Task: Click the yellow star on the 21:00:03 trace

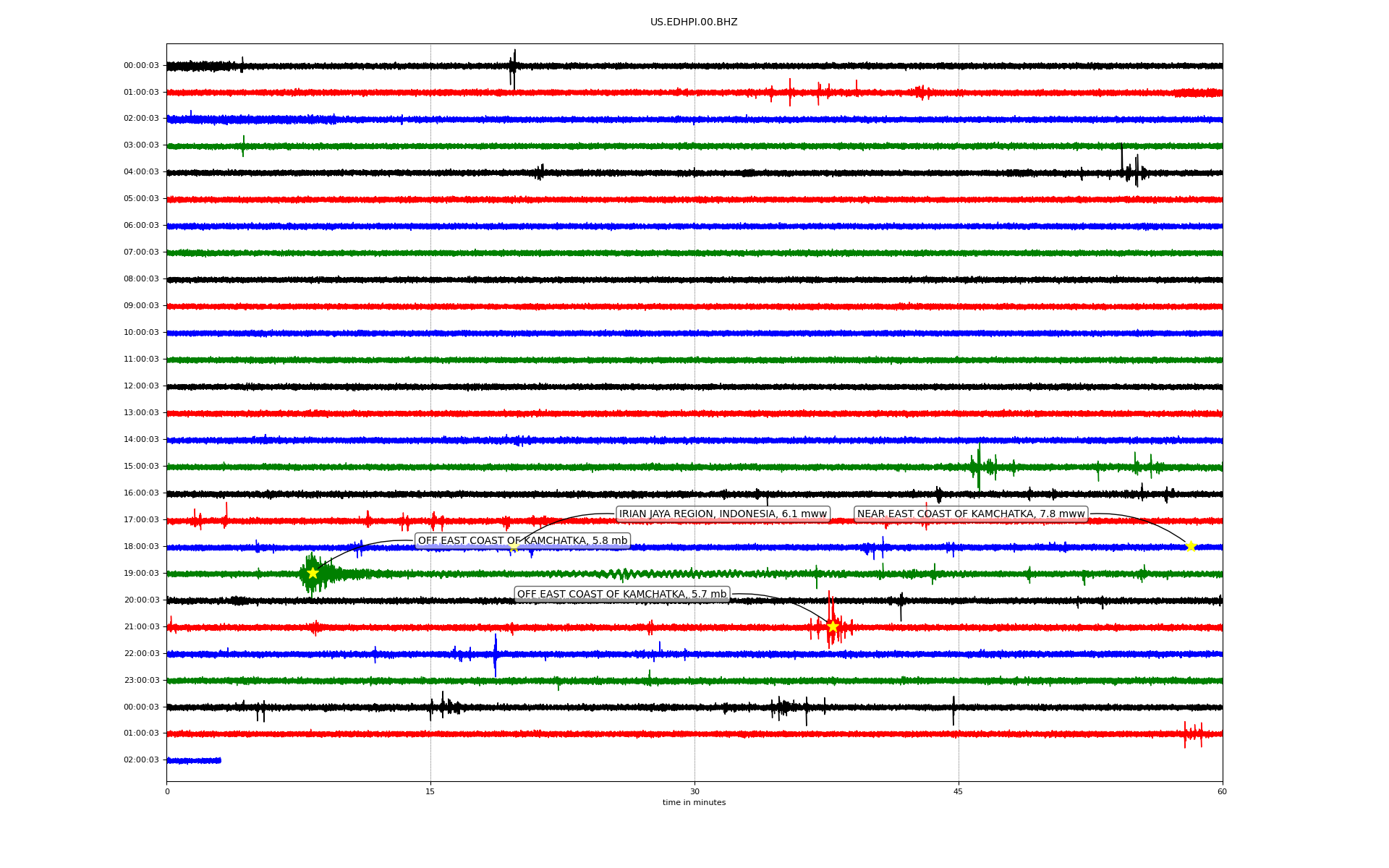Action: 833,626
